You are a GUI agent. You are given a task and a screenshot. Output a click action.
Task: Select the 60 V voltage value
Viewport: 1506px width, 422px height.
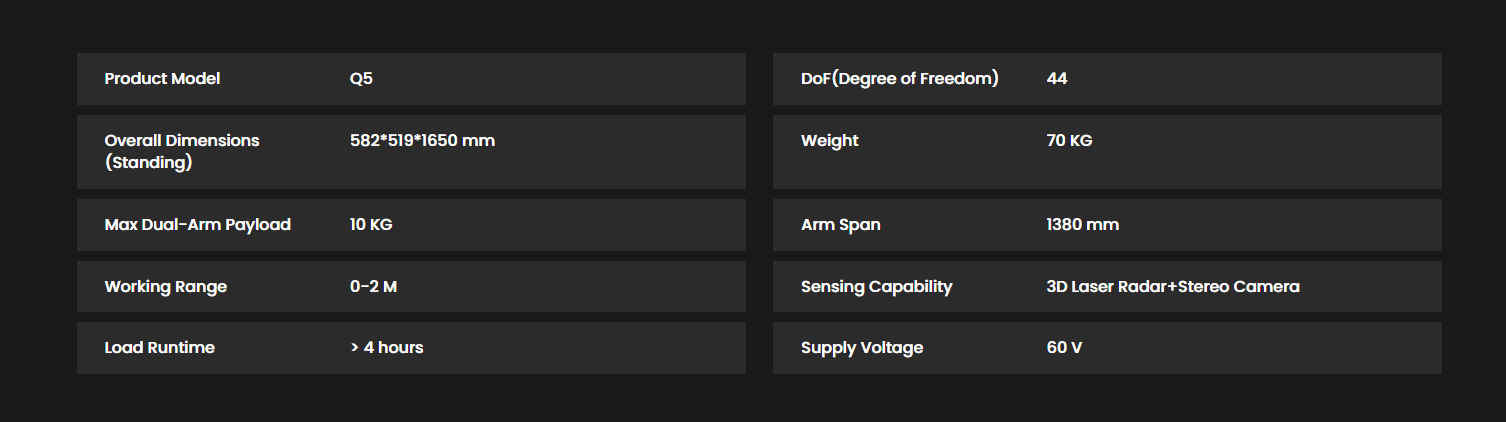(x=1064, y=348)
